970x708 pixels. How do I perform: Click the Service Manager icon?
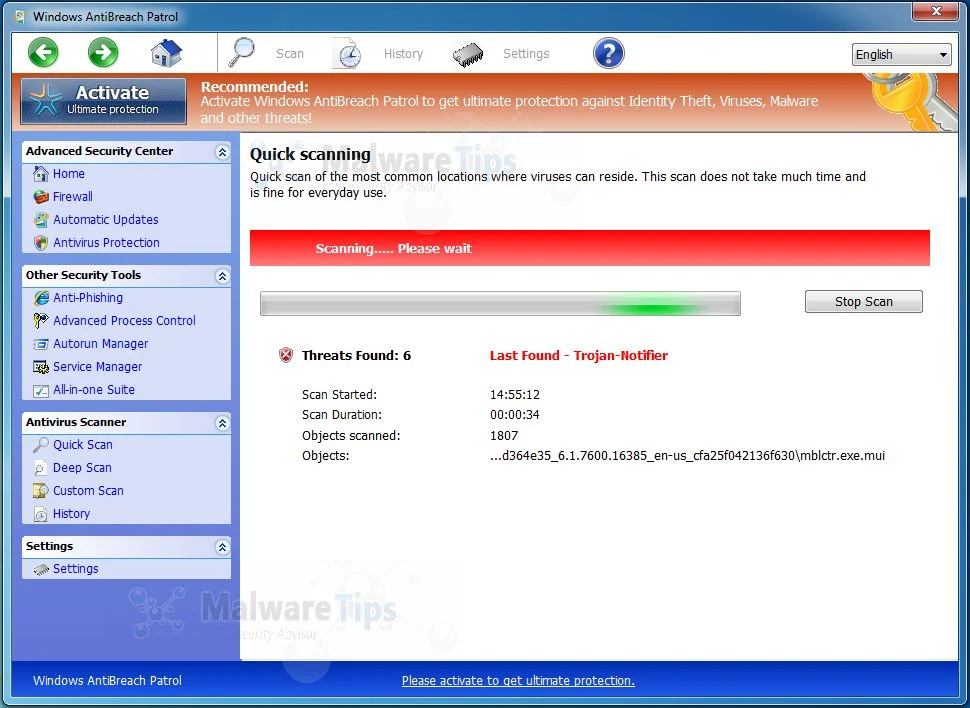(x=41, y=367)
